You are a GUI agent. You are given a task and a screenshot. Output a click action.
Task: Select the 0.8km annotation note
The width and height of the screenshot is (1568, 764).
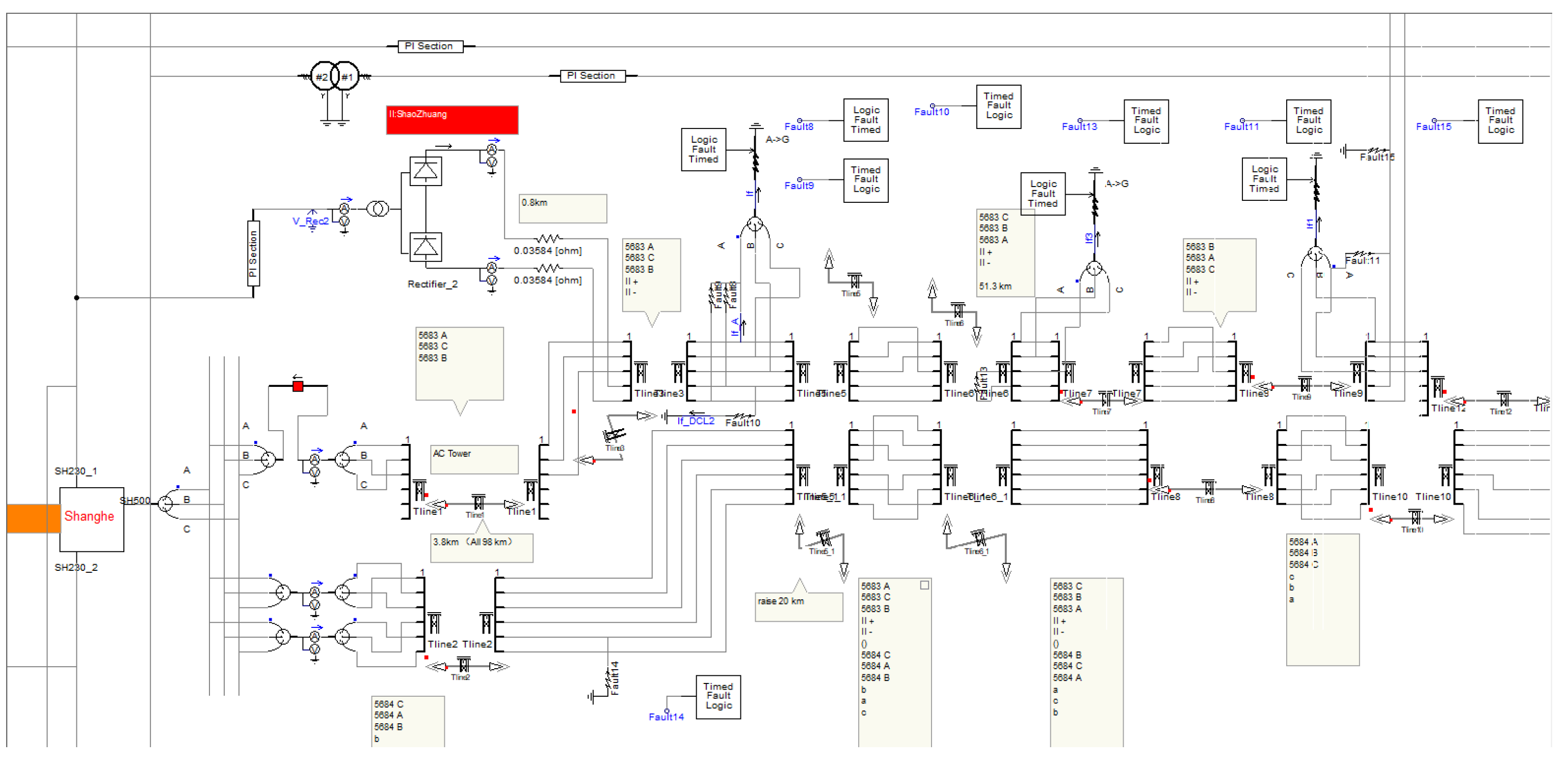click(563, 208)
